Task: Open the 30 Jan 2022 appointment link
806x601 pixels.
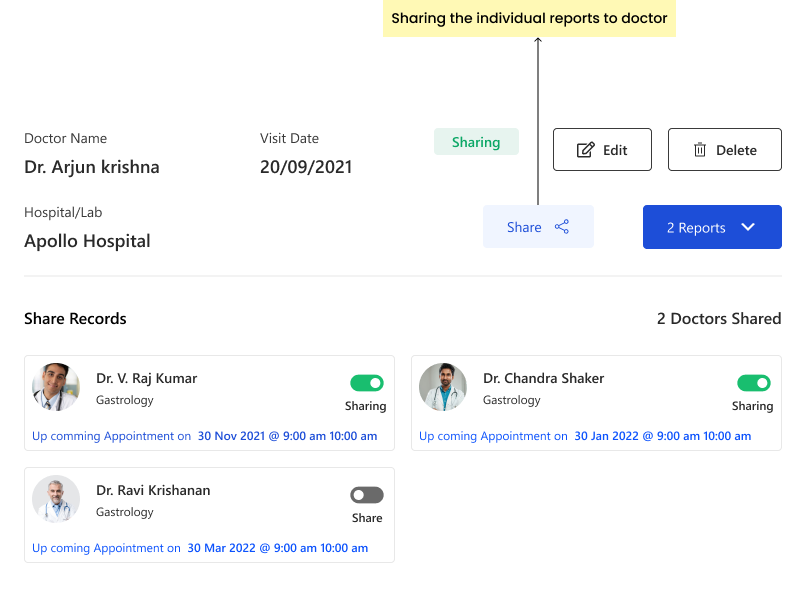Action: click(663, 436)
